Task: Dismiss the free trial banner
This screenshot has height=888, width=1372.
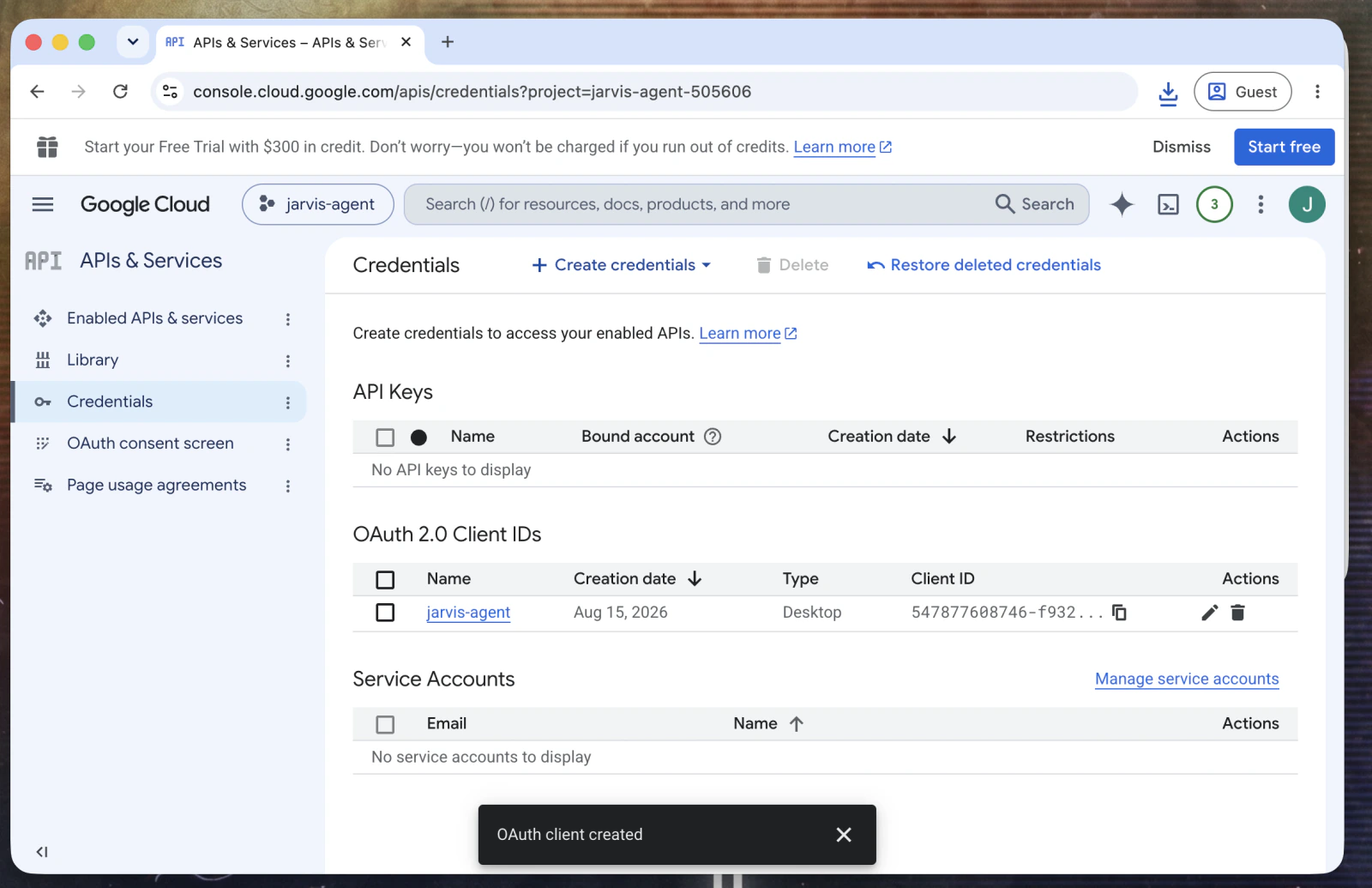Action: tap(1181, 147)
